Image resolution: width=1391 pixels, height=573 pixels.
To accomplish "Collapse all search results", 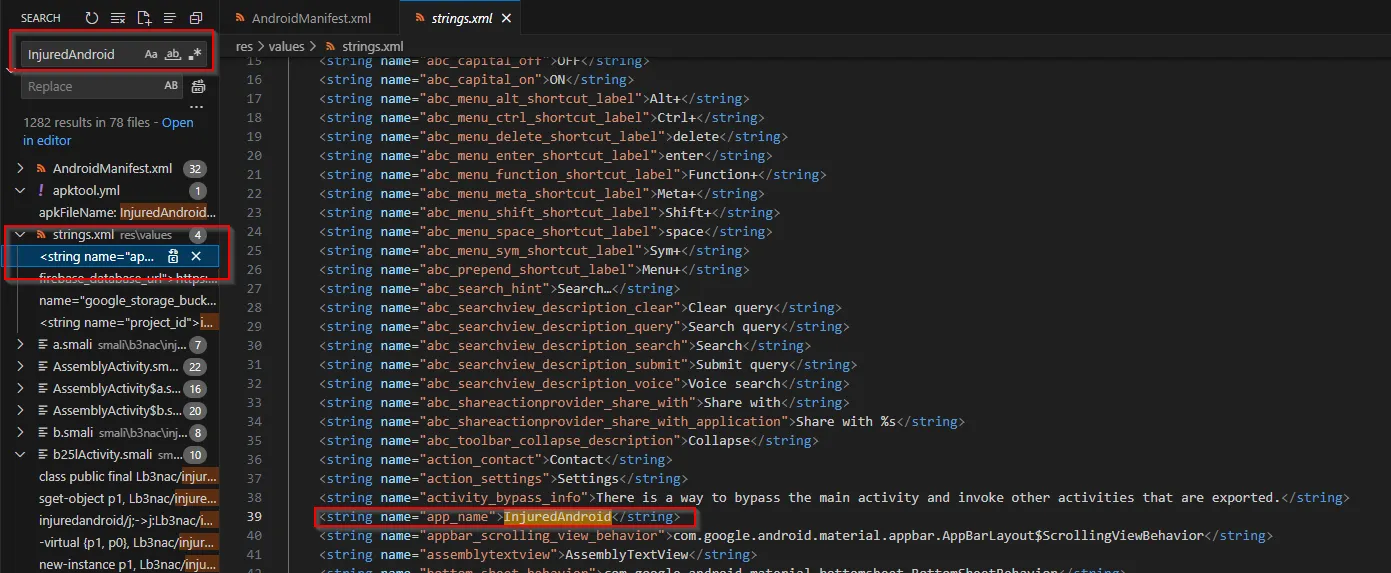I will pyautogui.click(x=196, y=18).
